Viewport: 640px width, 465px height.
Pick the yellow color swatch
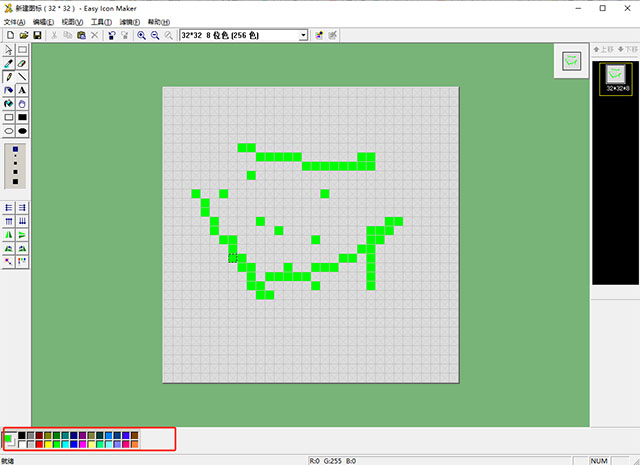click(x=48, y=444)
